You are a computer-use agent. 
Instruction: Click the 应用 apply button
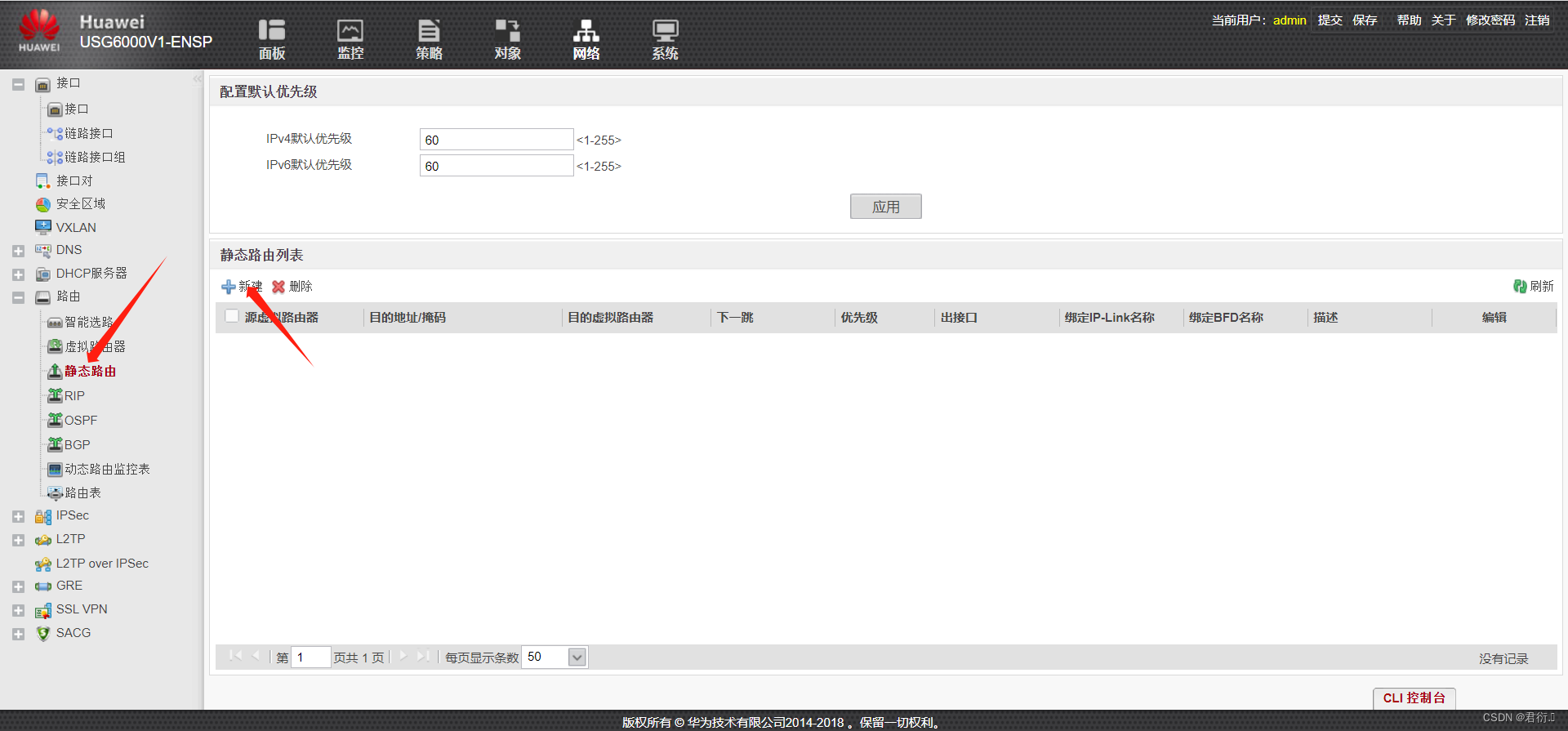point(886,207)
